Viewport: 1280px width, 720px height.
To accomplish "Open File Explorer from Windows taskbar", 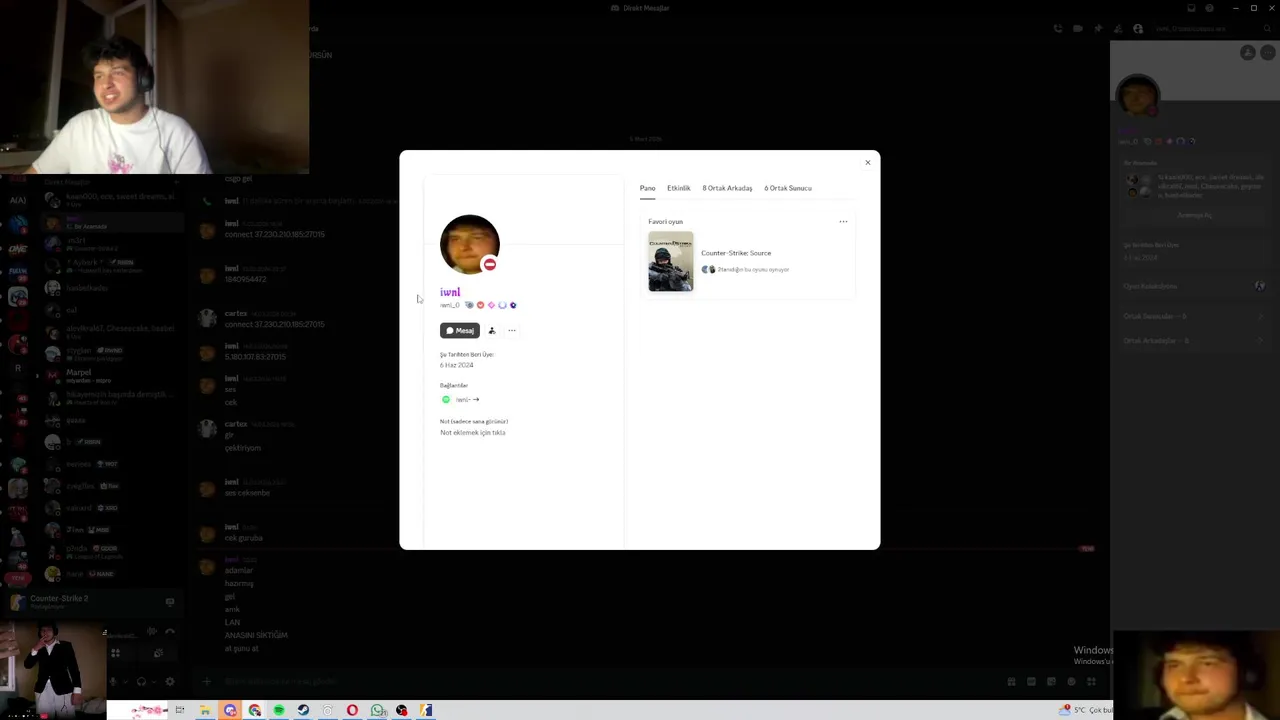I will coord(205,710).
